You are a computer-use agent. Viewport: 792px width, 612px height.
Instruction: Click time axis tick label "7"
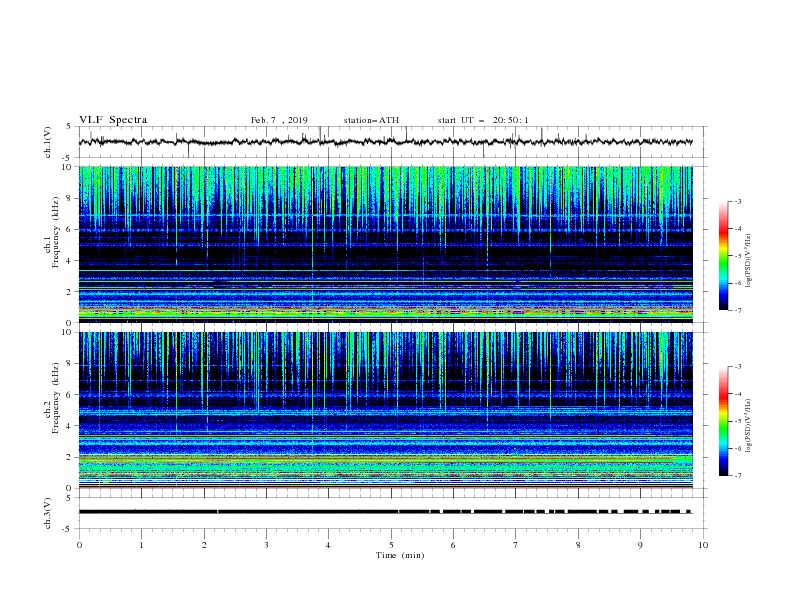[x=516, y=545]
